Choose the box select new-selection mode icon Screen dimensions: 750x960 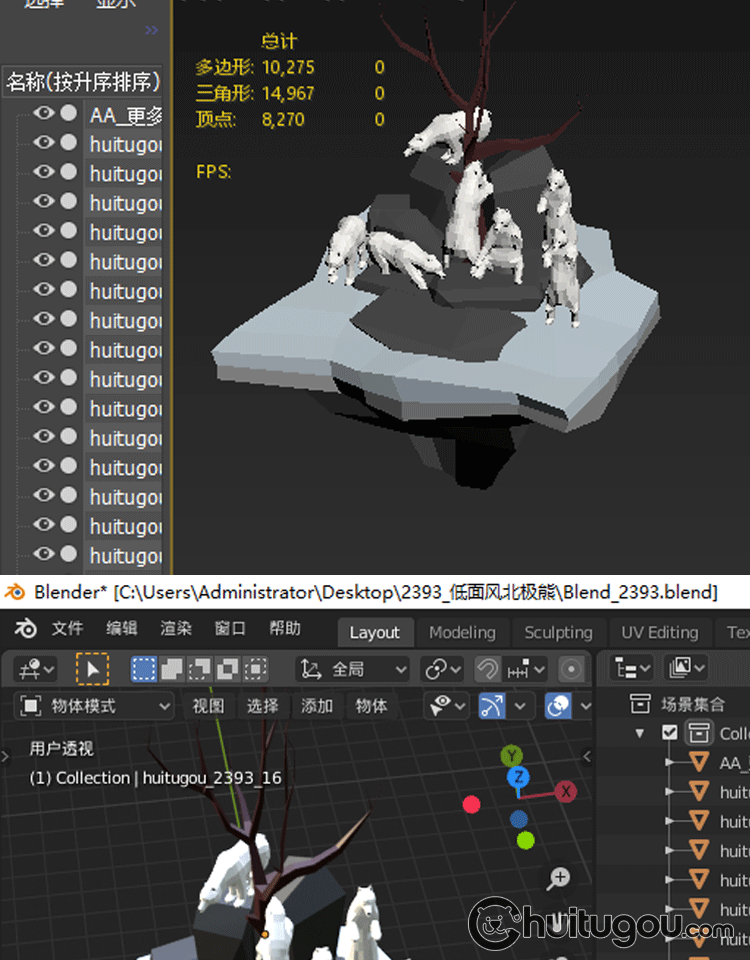[x=144, y=669]
